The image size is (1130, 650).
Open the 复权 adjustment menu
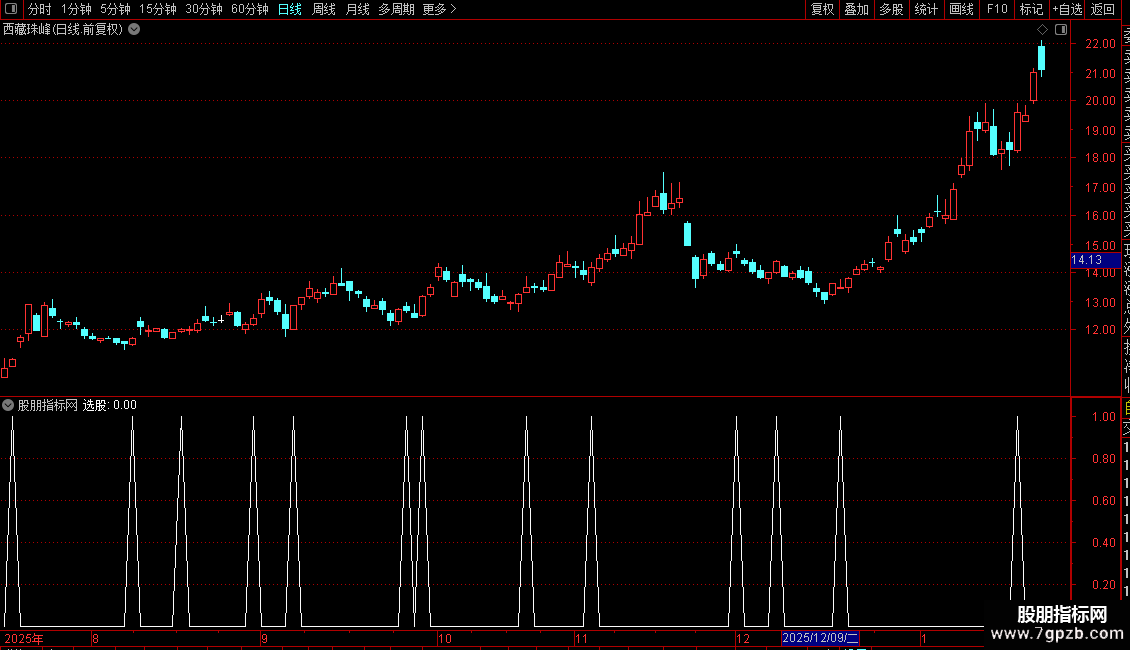(x=822, y=9)
